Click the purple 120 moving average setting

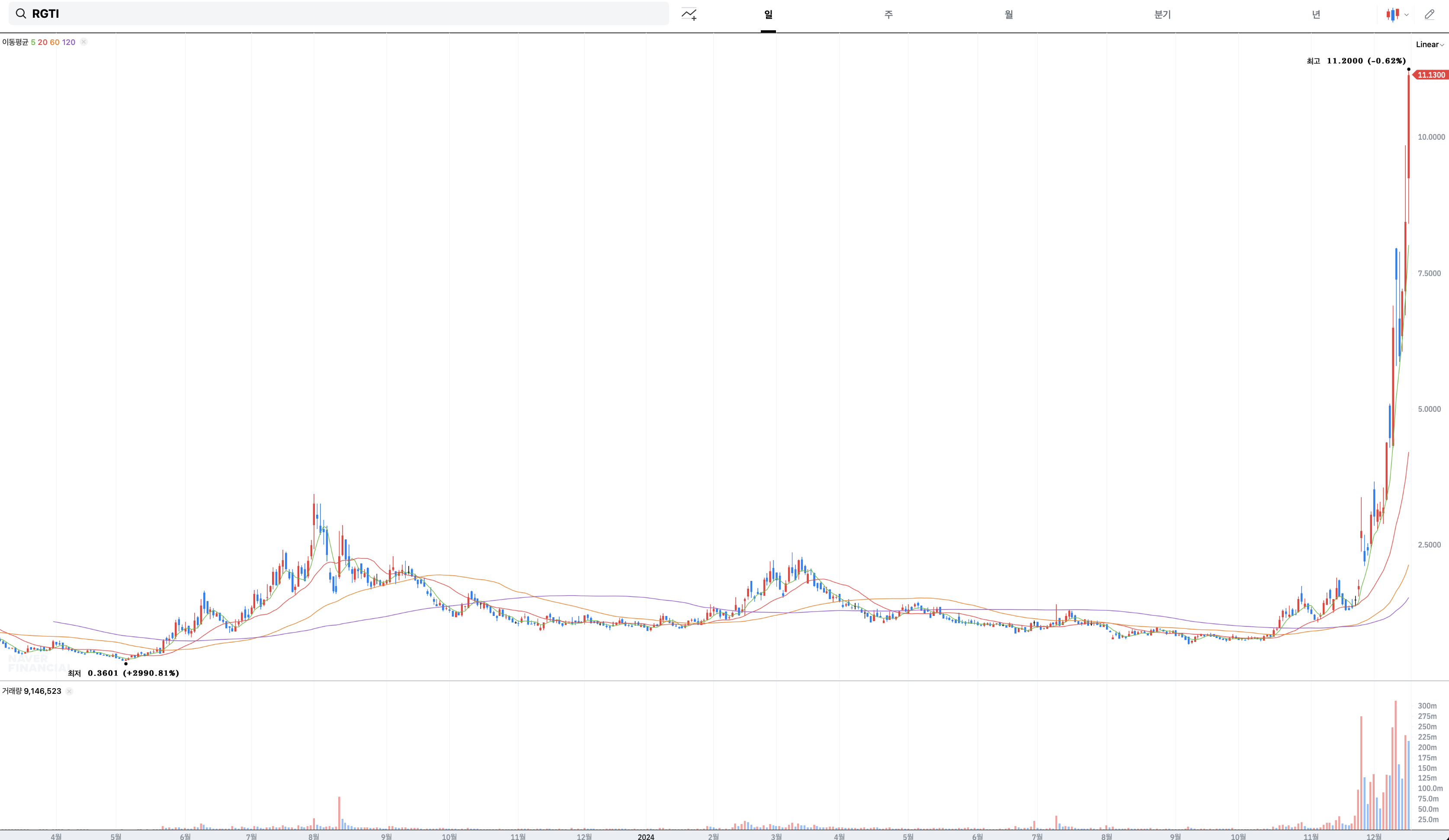[x=68, y=42]
